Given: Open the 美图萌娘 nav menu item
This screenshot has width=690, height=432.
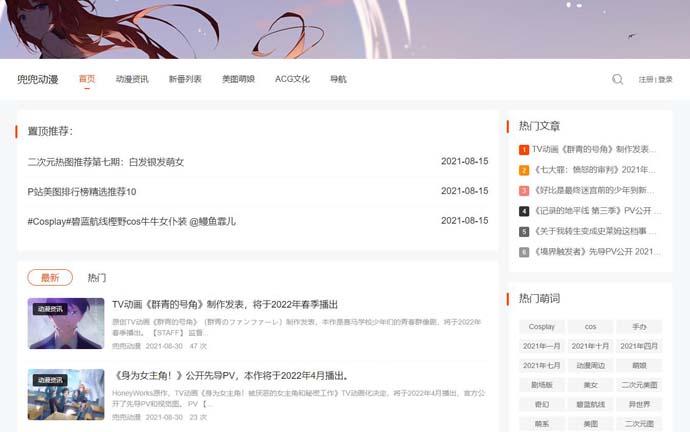Looking at the screenshot, I should 239,79.
